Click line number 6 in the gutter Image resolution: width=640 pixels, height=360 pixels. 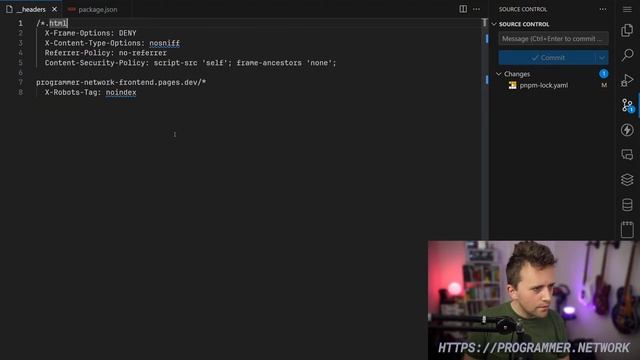pyautogui.click(x=20, y=73)
